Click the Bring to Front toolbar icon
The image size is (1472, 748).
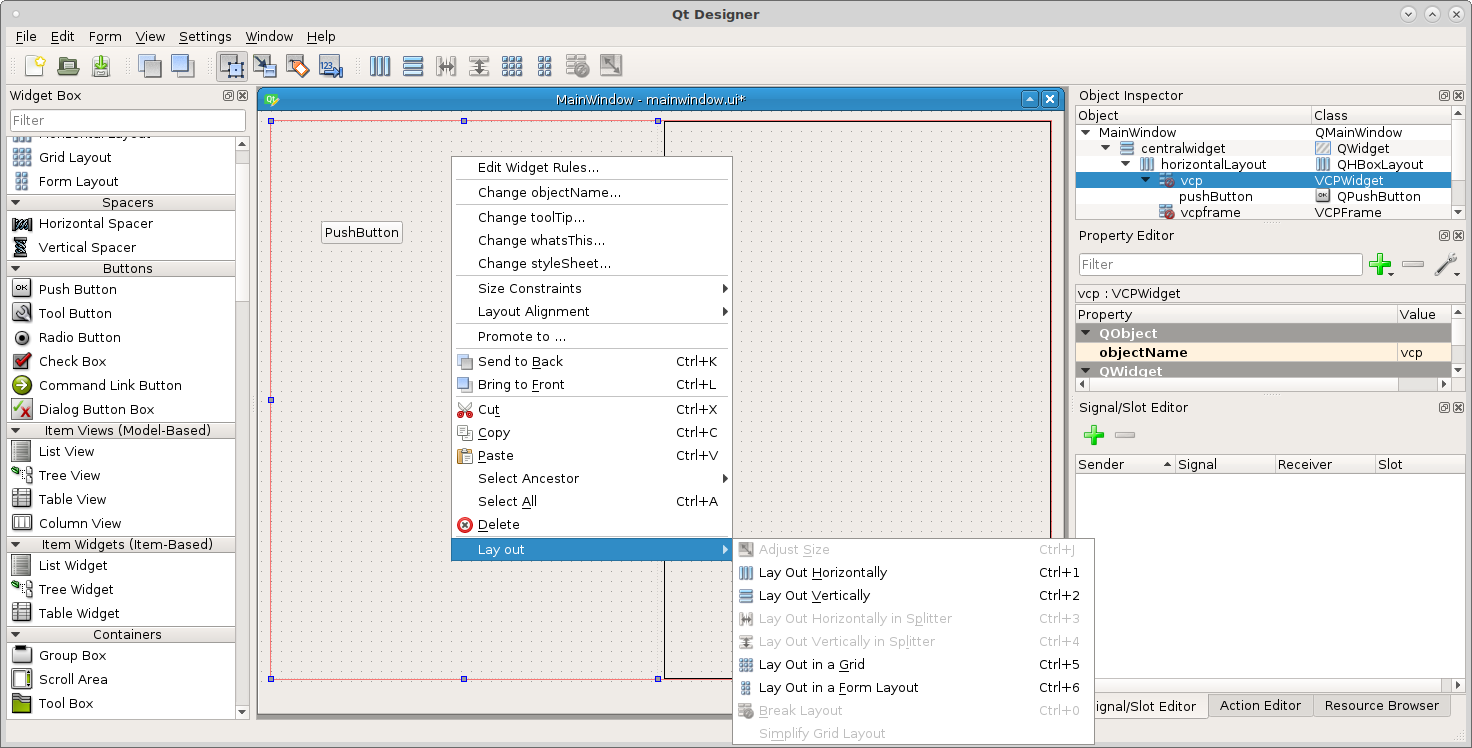click(182, 66)
